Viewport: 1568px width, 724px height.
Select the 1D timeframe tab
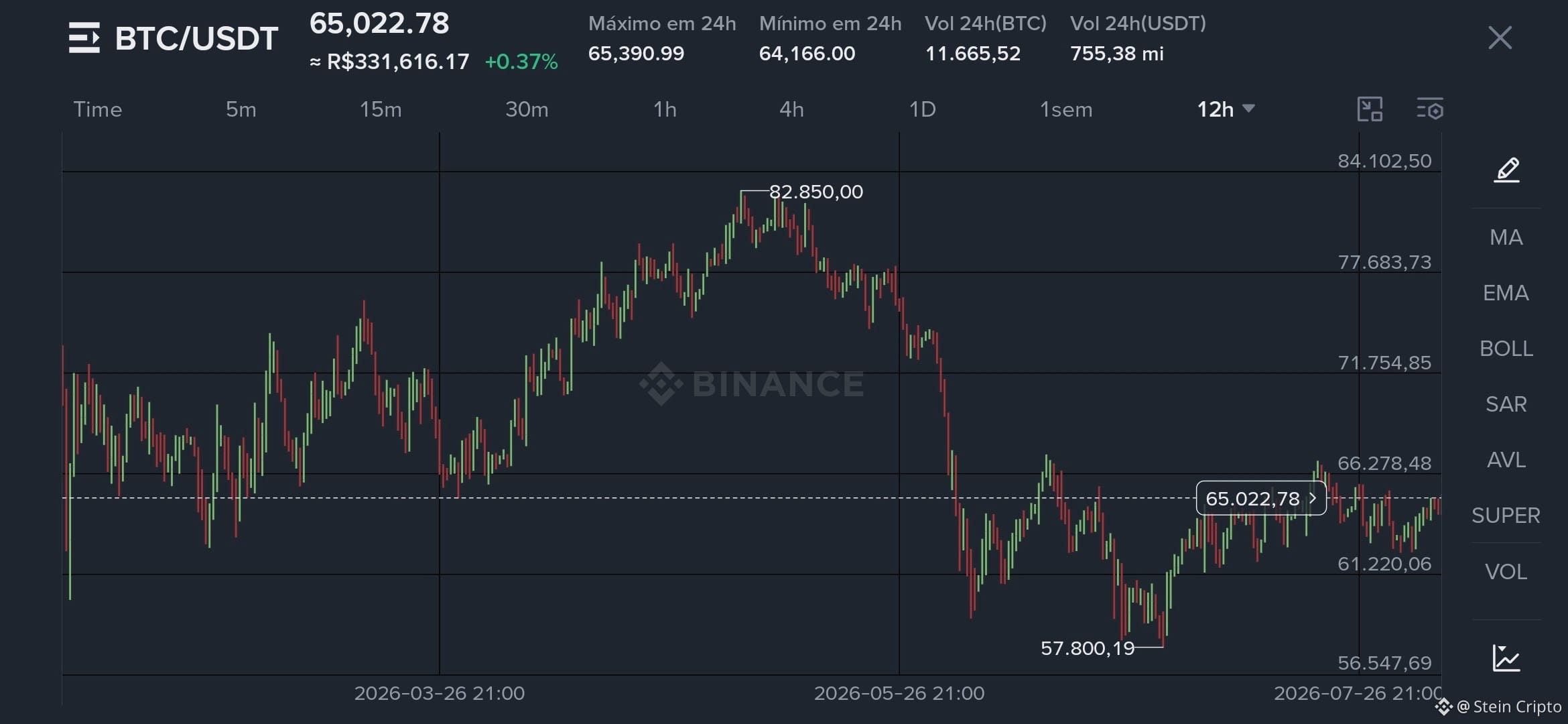pos(922,109)
